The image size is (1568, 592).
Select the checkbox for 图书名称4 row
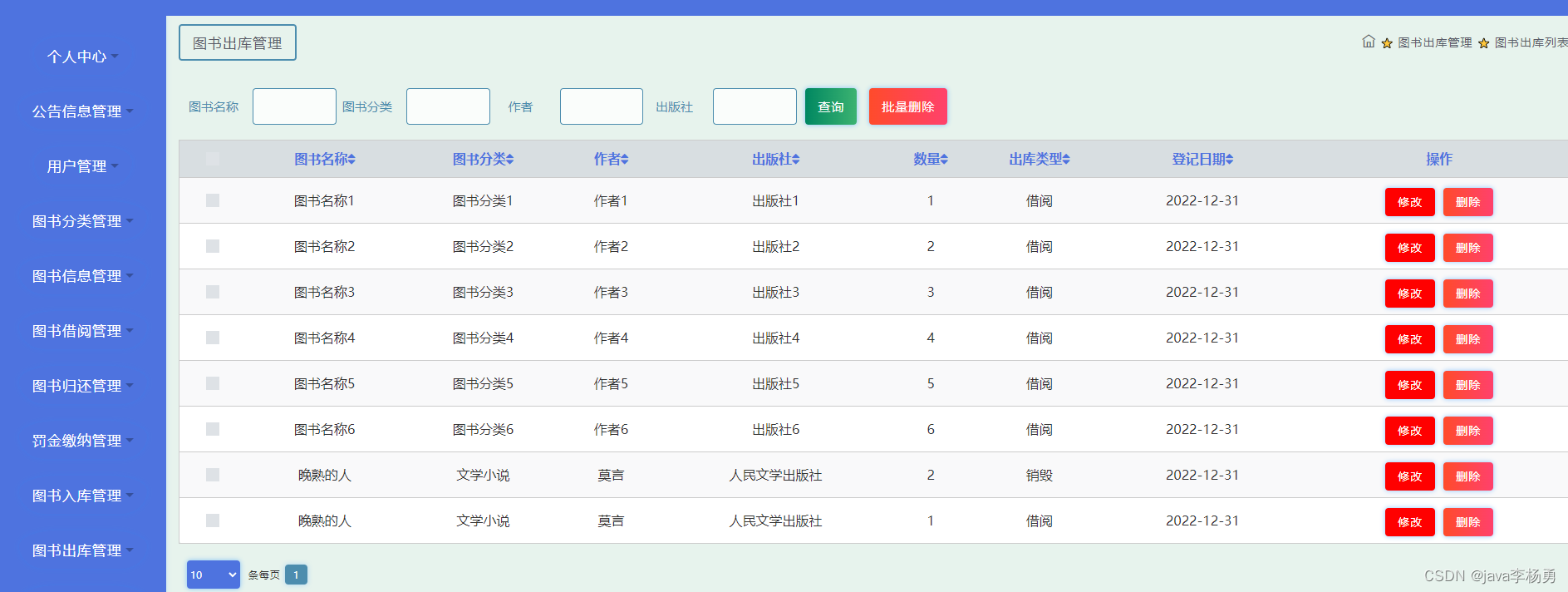pyautogui.click(x=213, y=338)
